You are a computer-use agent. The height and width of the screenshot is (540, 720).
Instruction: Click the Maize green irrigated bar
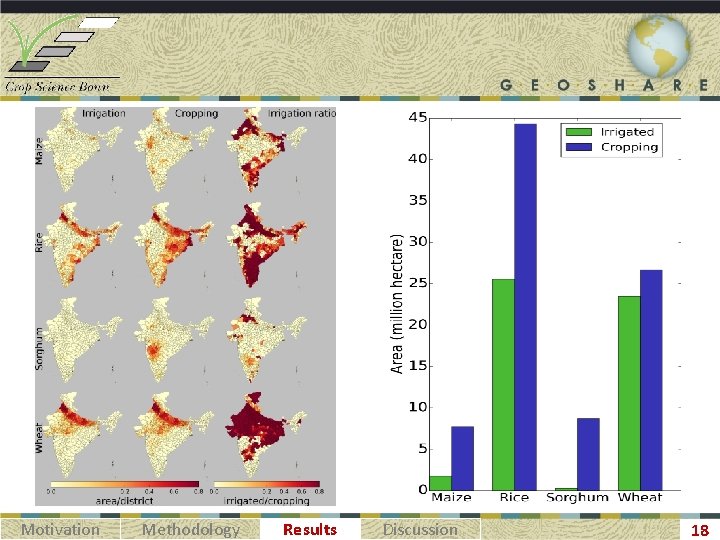pyautogui.click(x=440, y=483)
